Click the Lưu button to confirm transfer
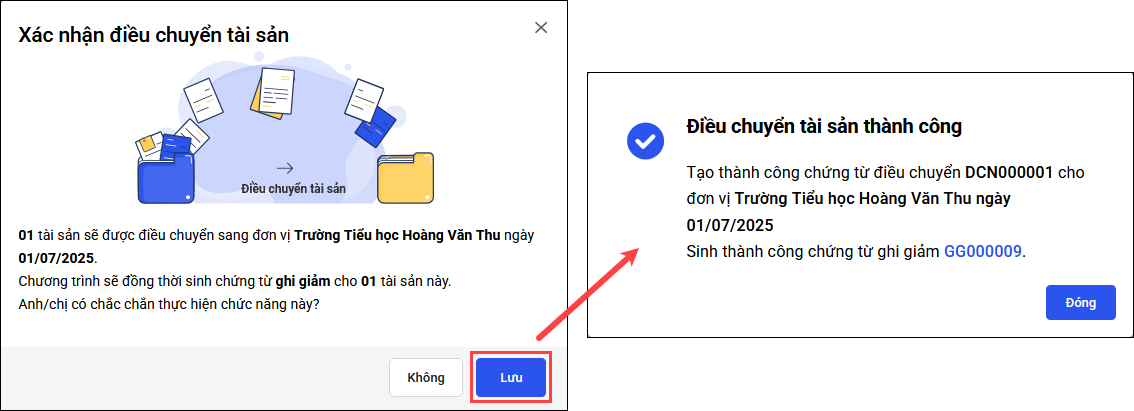The image size is (1134, 411). [511, 377]
